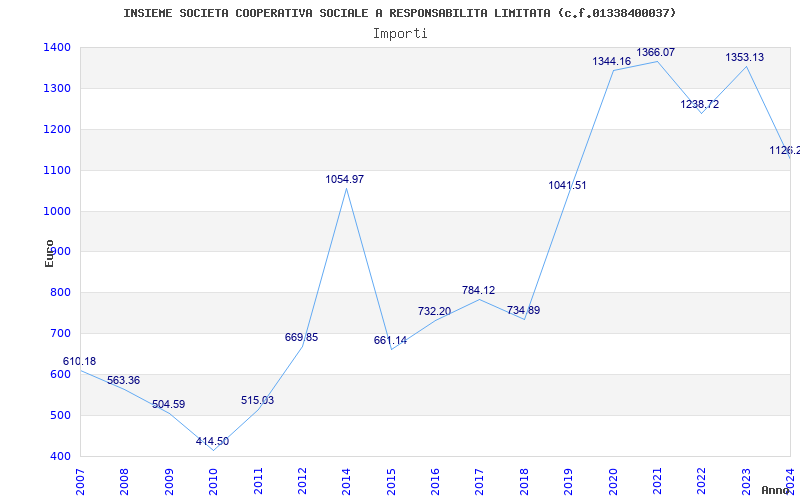This screenshot has width=800, height=500.
Task: Click the 2016 year label
Action: [x=435, y=481]
